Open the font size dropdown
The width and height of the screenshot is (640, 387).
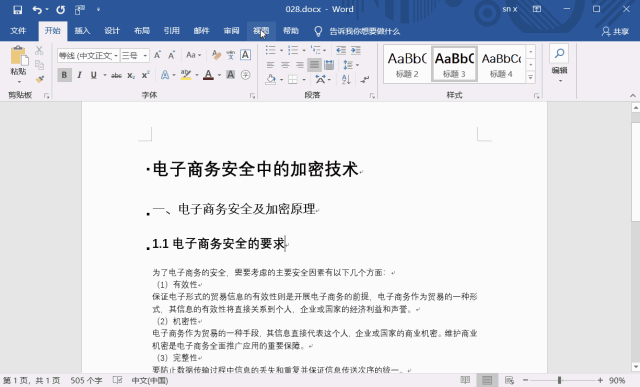[x=145, y=56]
